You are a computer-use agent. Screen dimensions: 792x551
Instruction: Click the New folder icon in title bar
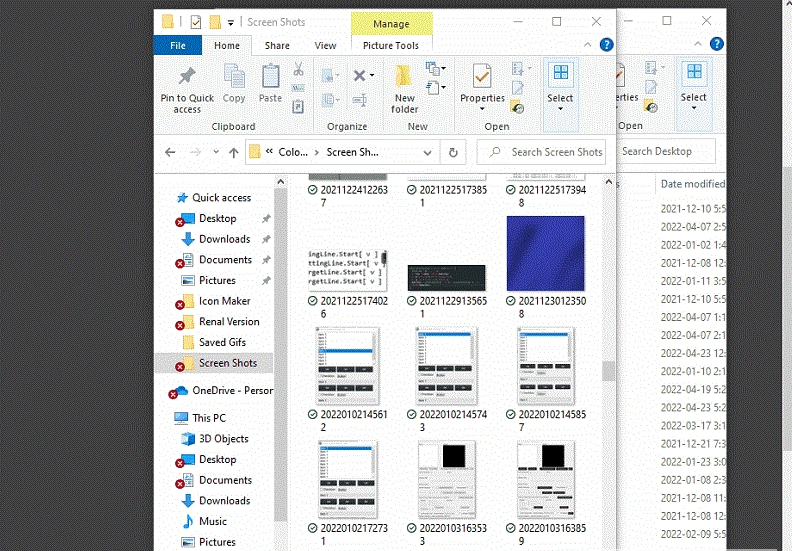click(215, 22)
